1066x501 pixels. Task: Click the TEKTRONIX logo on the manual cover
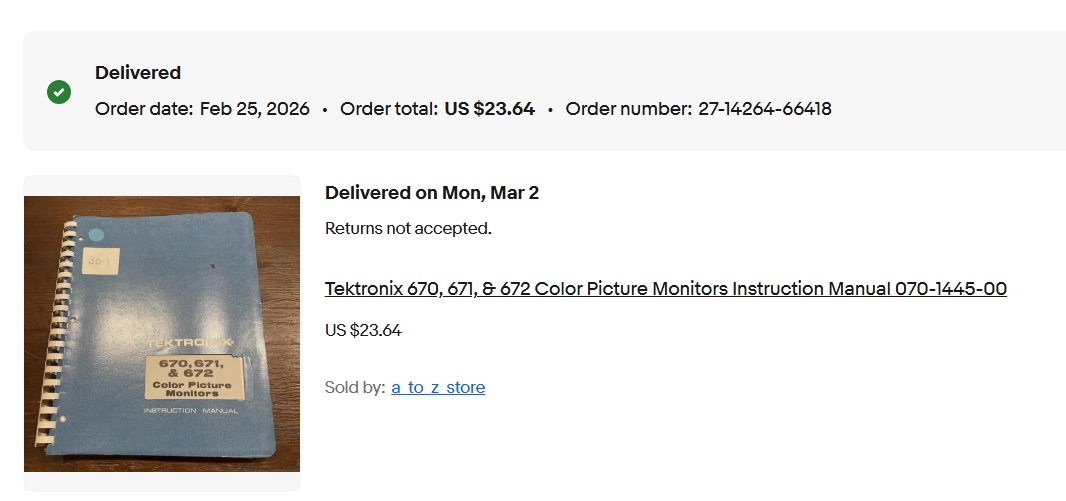191,343
